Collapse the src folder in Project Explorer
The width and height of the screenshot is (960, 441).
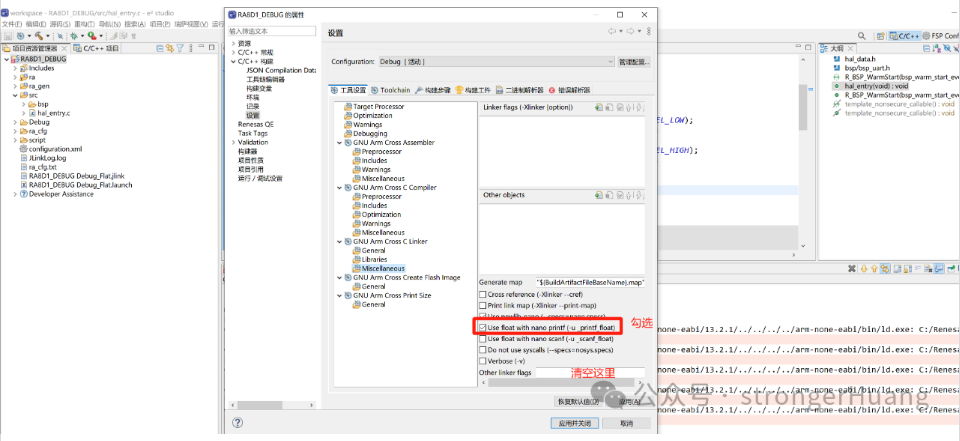[x=15, y=96]
